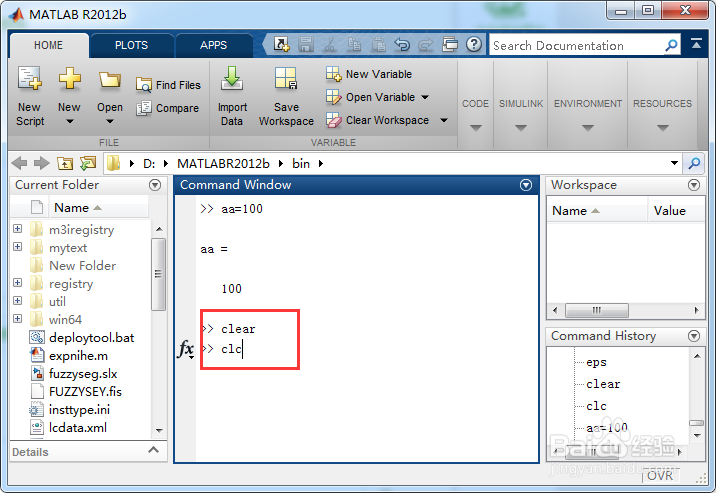Show Current Folder panel actions
716x493 pixels.
point(155,185)
